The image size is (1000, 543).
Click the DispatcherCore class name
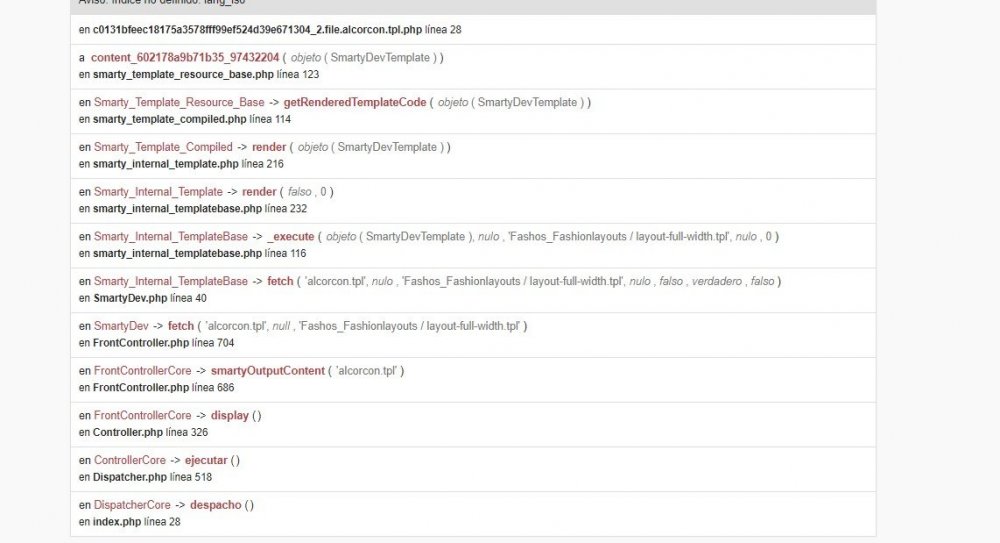132,505
